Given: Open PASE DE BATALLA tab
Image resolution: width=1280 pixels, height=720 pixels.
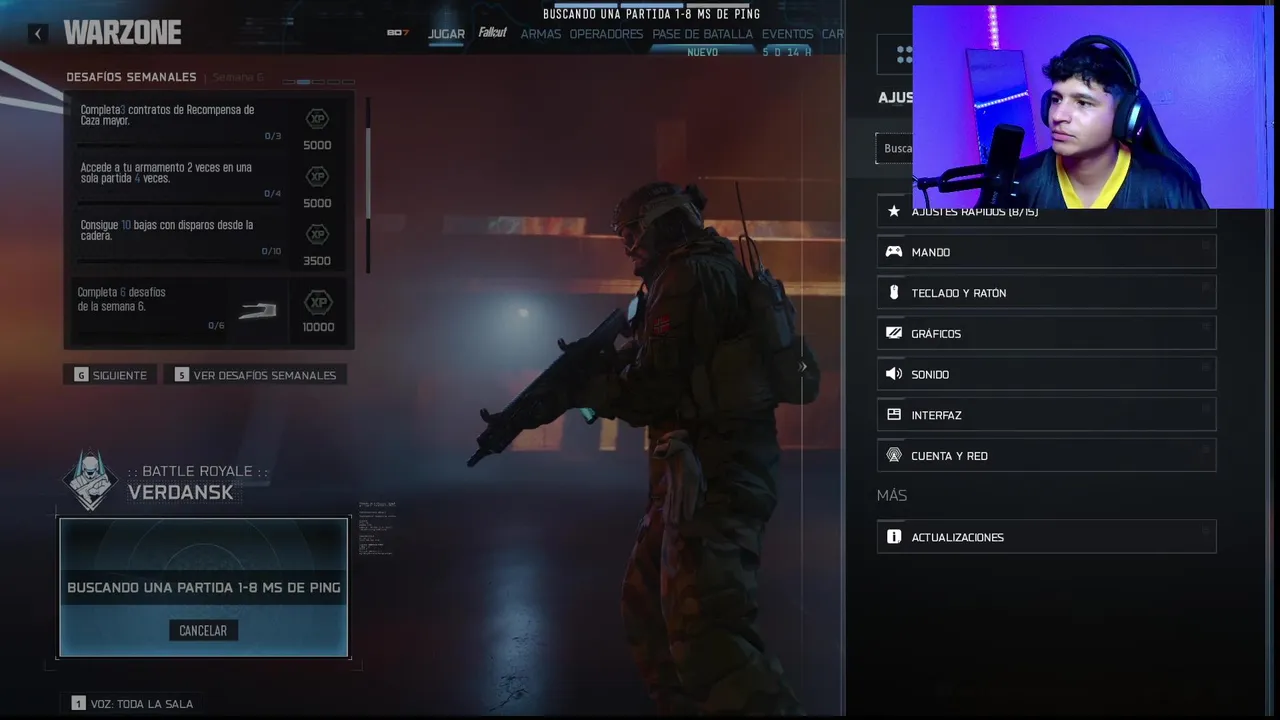Looking at the screenshot, I should pyautogui.click(x=702, y=34).
